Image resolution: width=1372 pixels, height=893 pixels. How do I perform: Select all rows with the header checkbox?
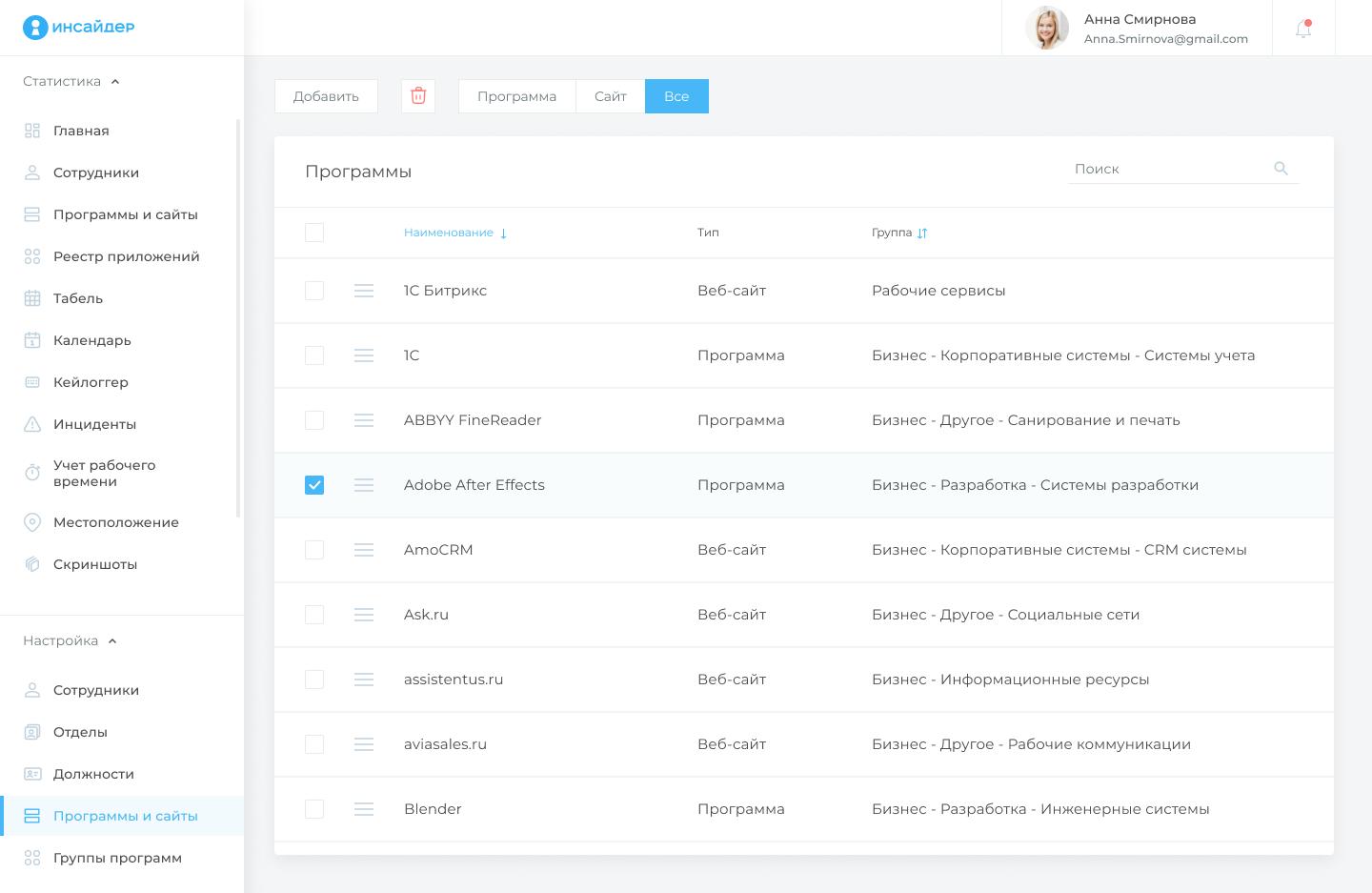[314, 232]
